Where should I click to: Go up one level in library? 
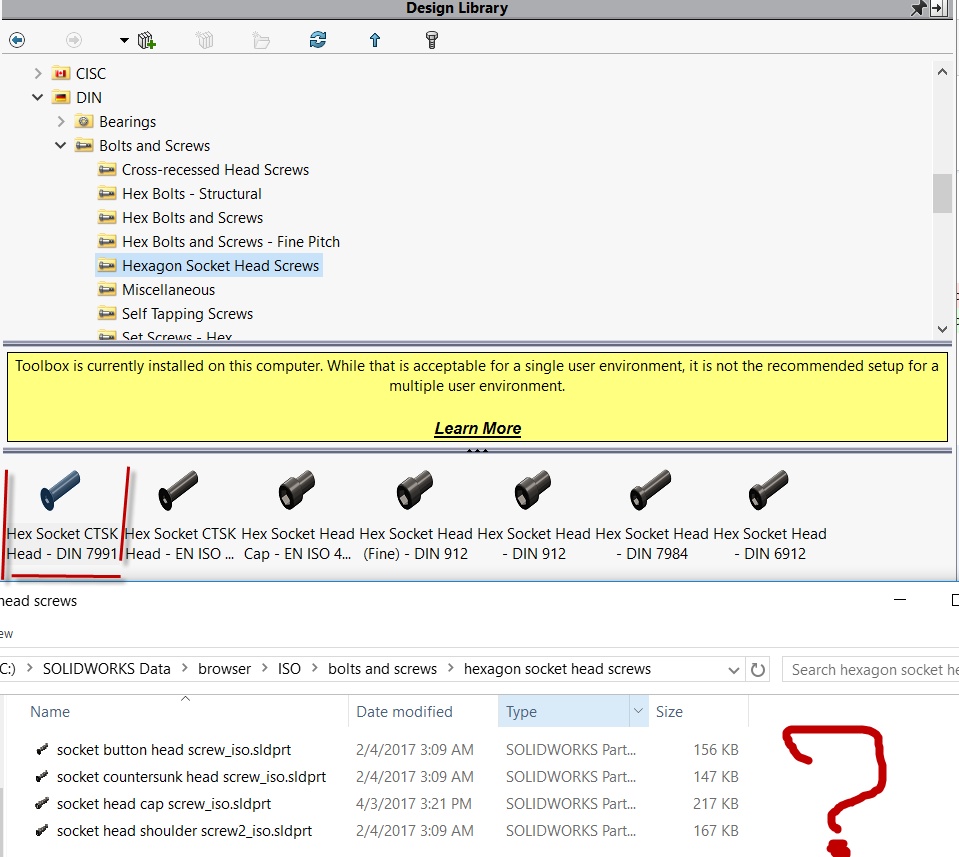click(375, 40)
